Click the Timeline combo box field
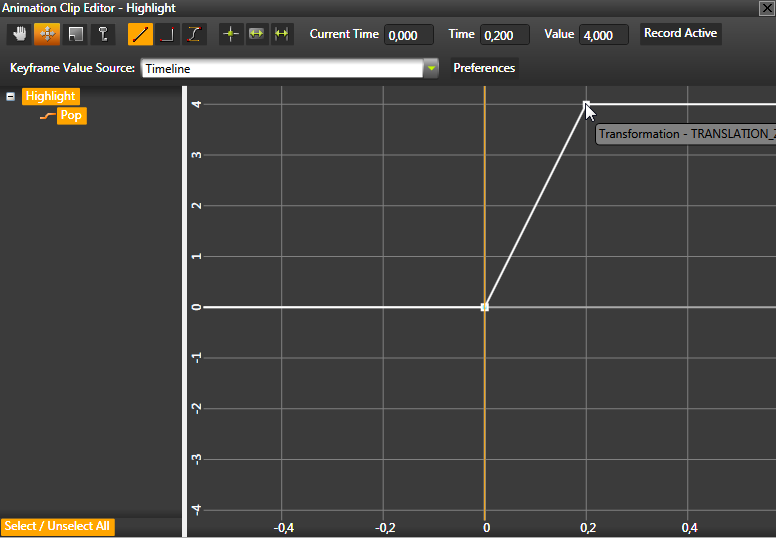This screenshot has height=538, width=776. point(280,69)
